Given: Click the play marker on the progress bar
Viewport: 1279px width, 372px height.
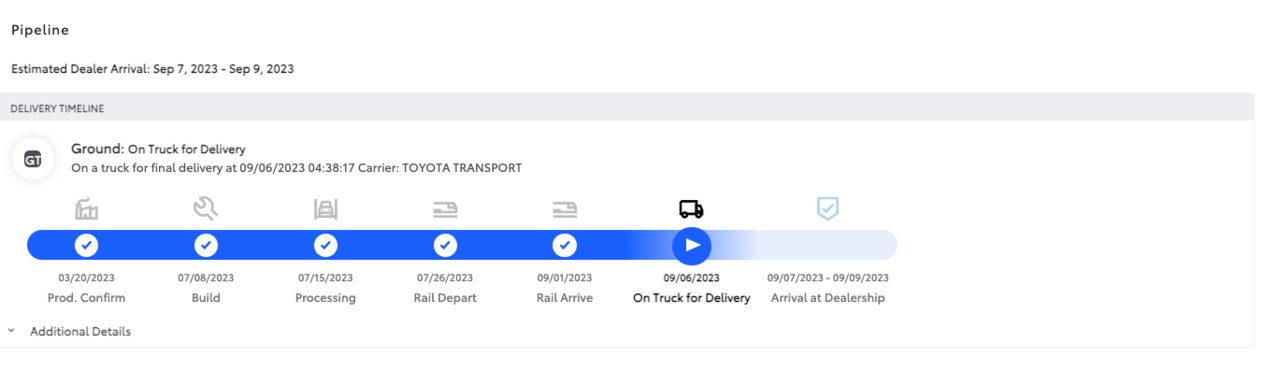Looking at the screenshot, I should pos(692,245).
